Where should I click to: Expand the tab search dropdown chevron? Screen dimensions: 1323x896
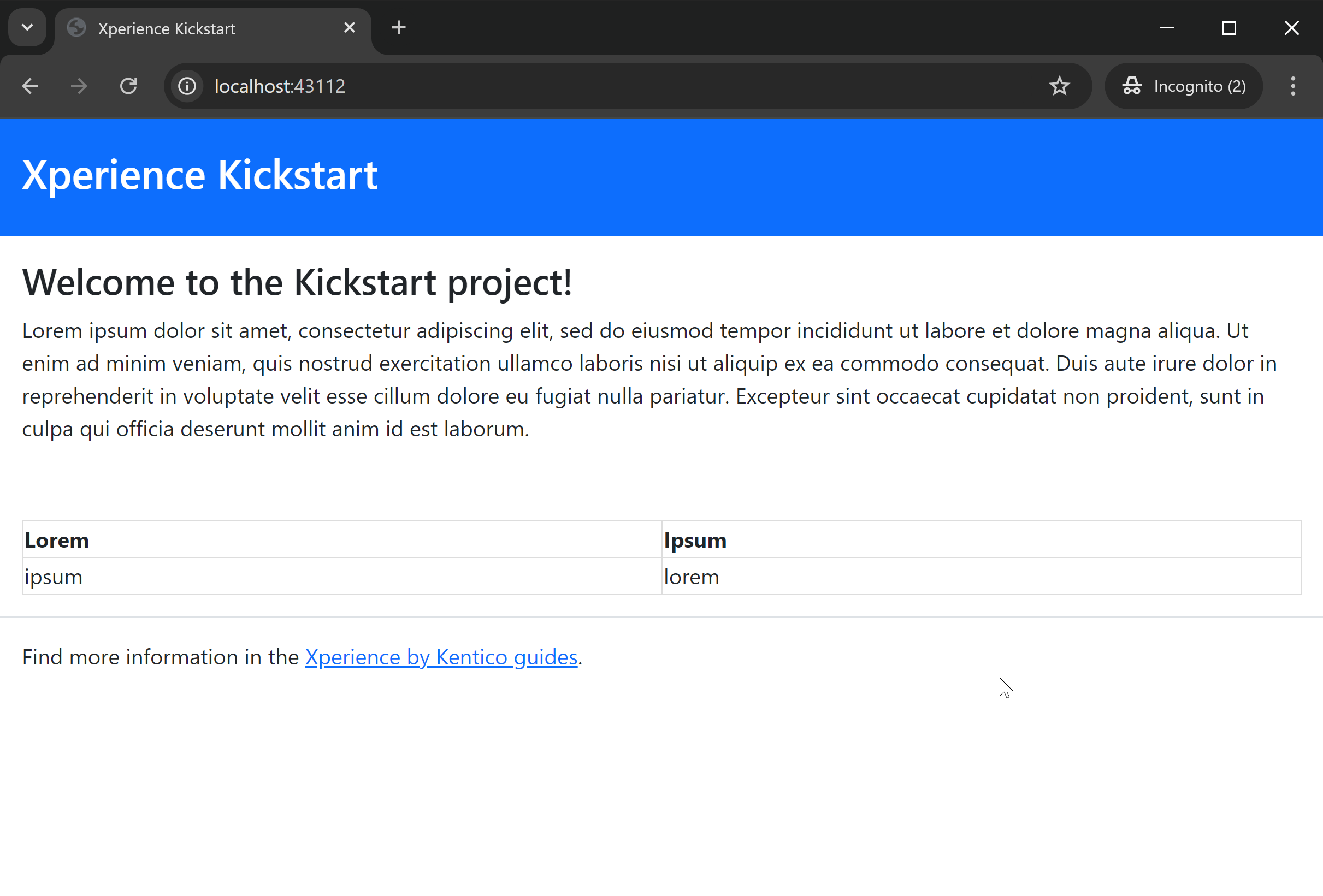click(x=27, y=28)
